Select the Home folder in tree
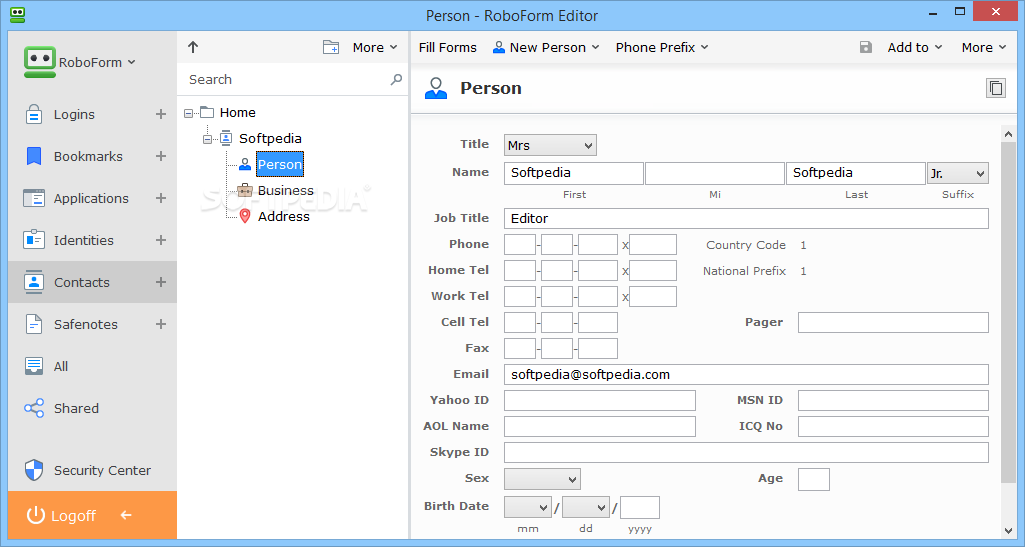The image size is (1025, 547). tap(237, 112)
